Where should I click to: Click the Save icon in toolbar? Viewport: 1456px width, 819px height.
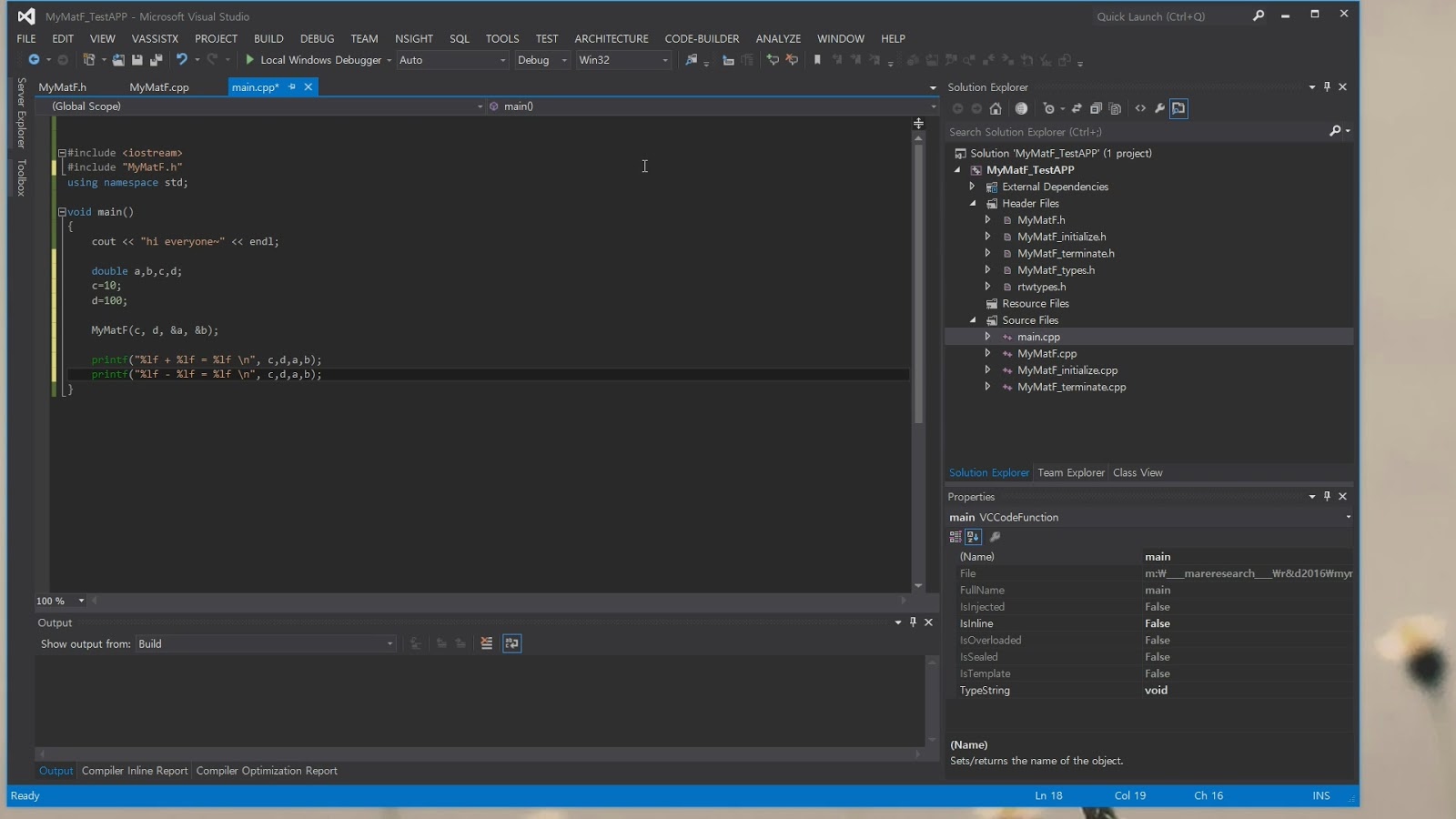tap(136, 60)
